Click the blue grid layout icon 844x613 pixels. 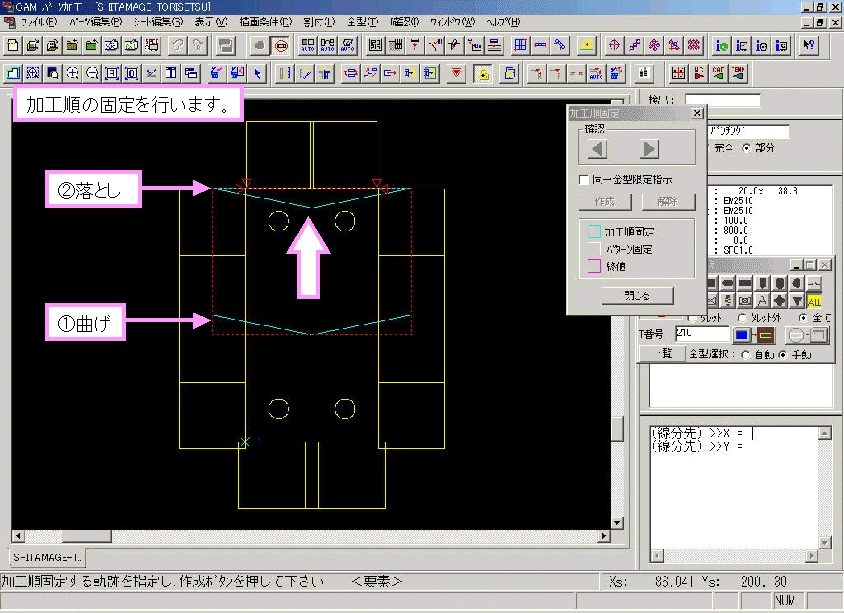pyautogui.click(x=520, y=46)
